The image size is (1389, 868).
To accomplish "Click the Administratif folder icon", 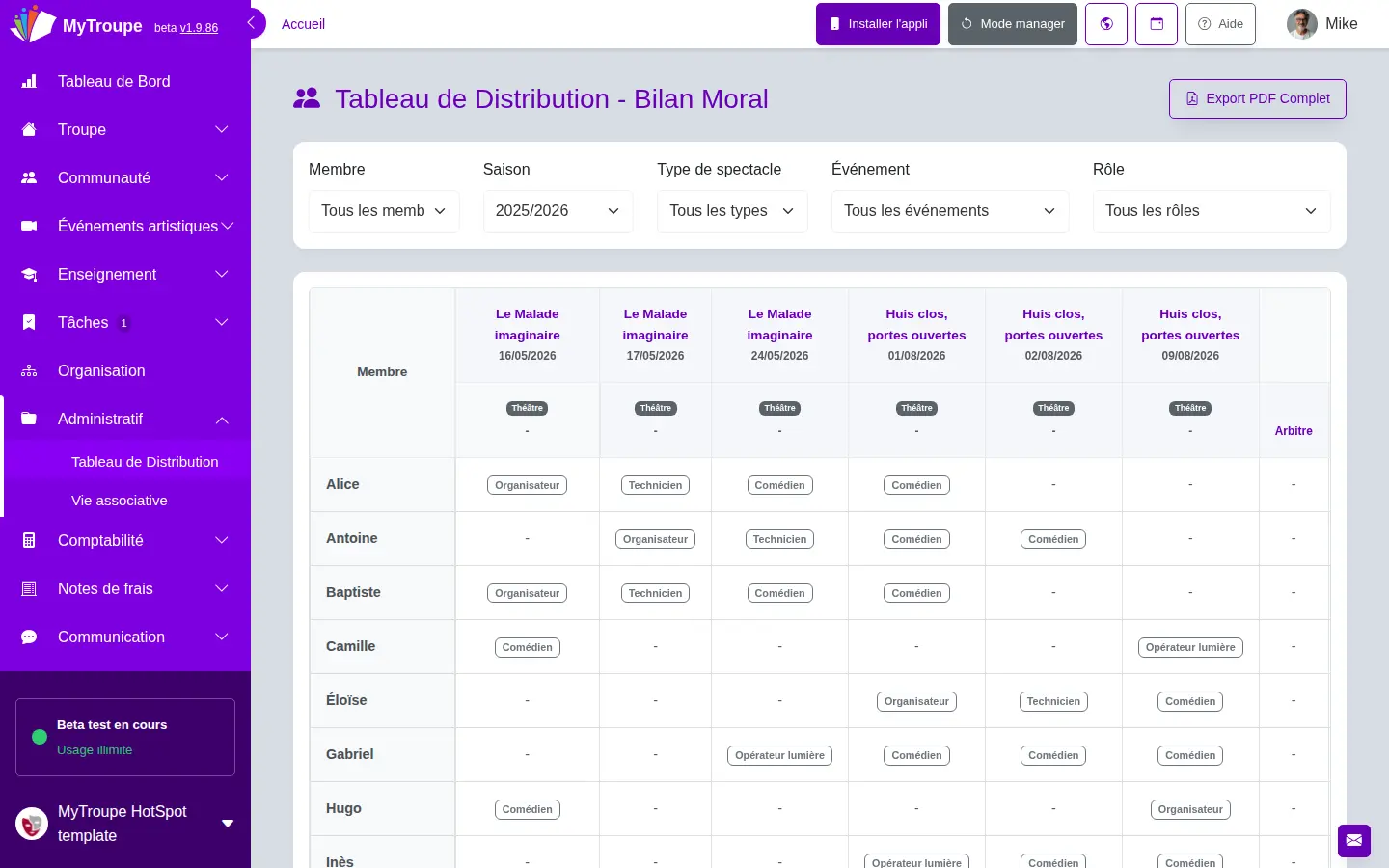I will coord(29,420).
